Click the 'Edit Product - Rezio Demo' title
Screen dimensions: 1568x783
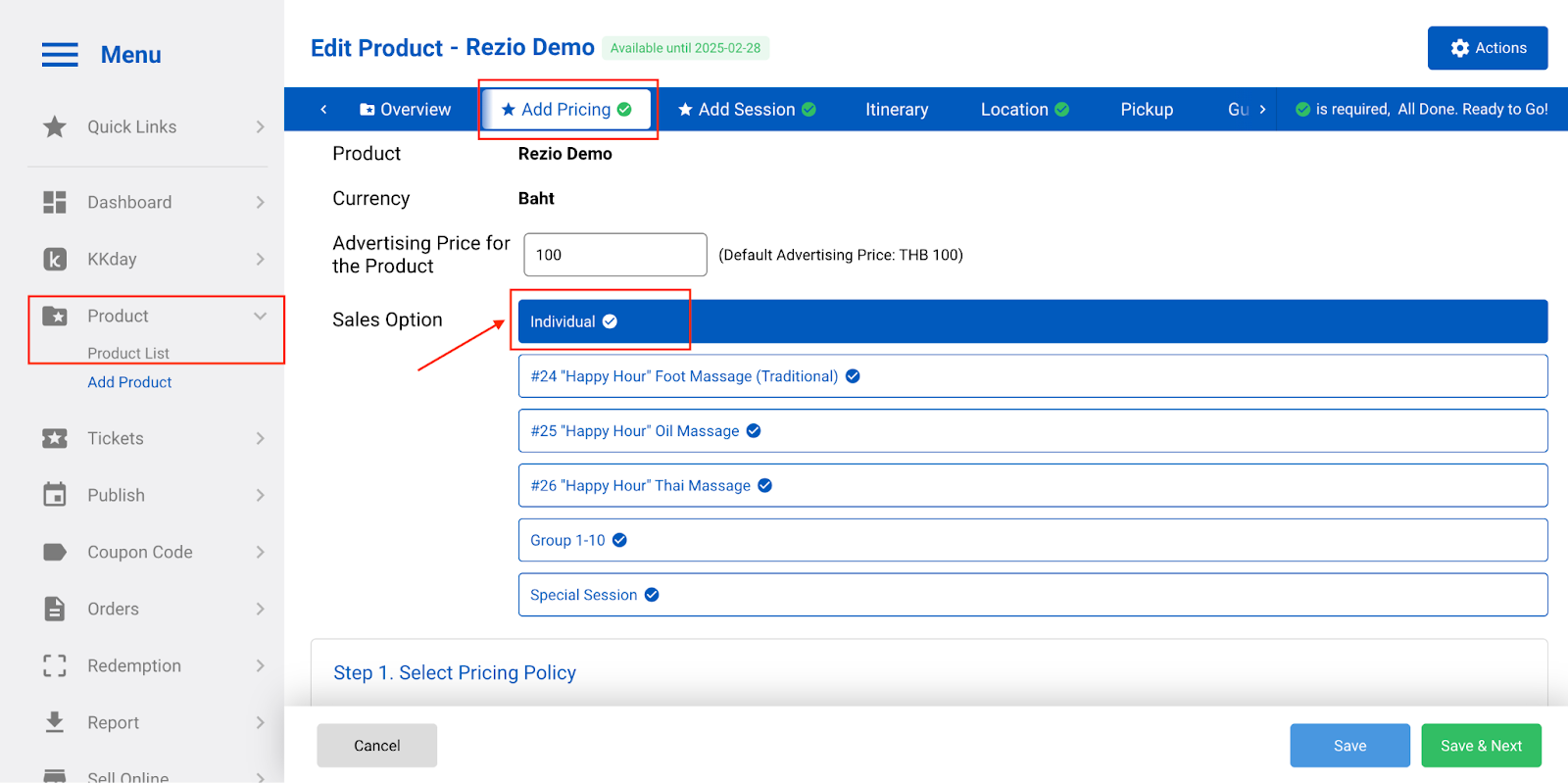click(x=453, y=48)
